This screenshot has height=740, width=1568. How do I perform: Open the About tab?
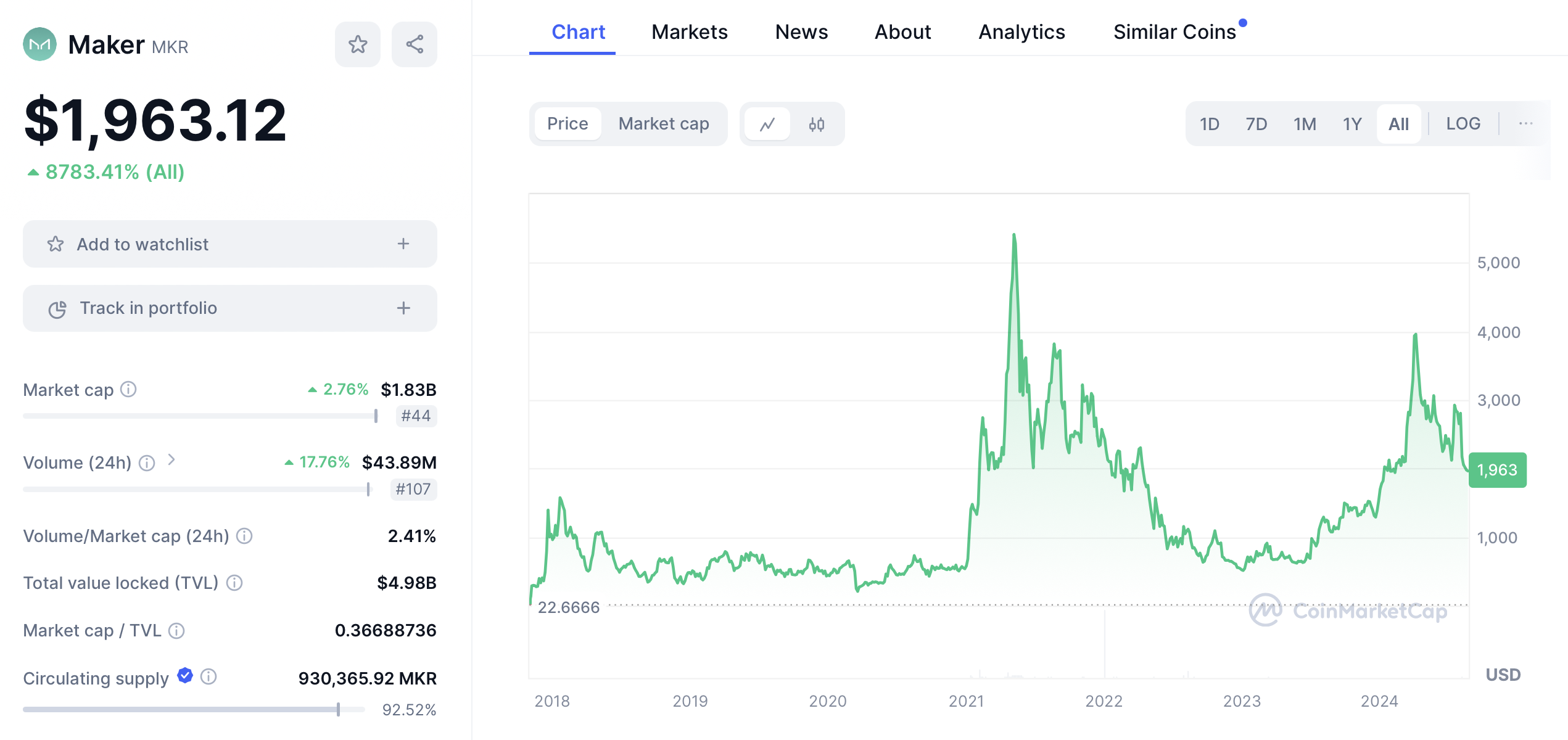coord(902,32)
